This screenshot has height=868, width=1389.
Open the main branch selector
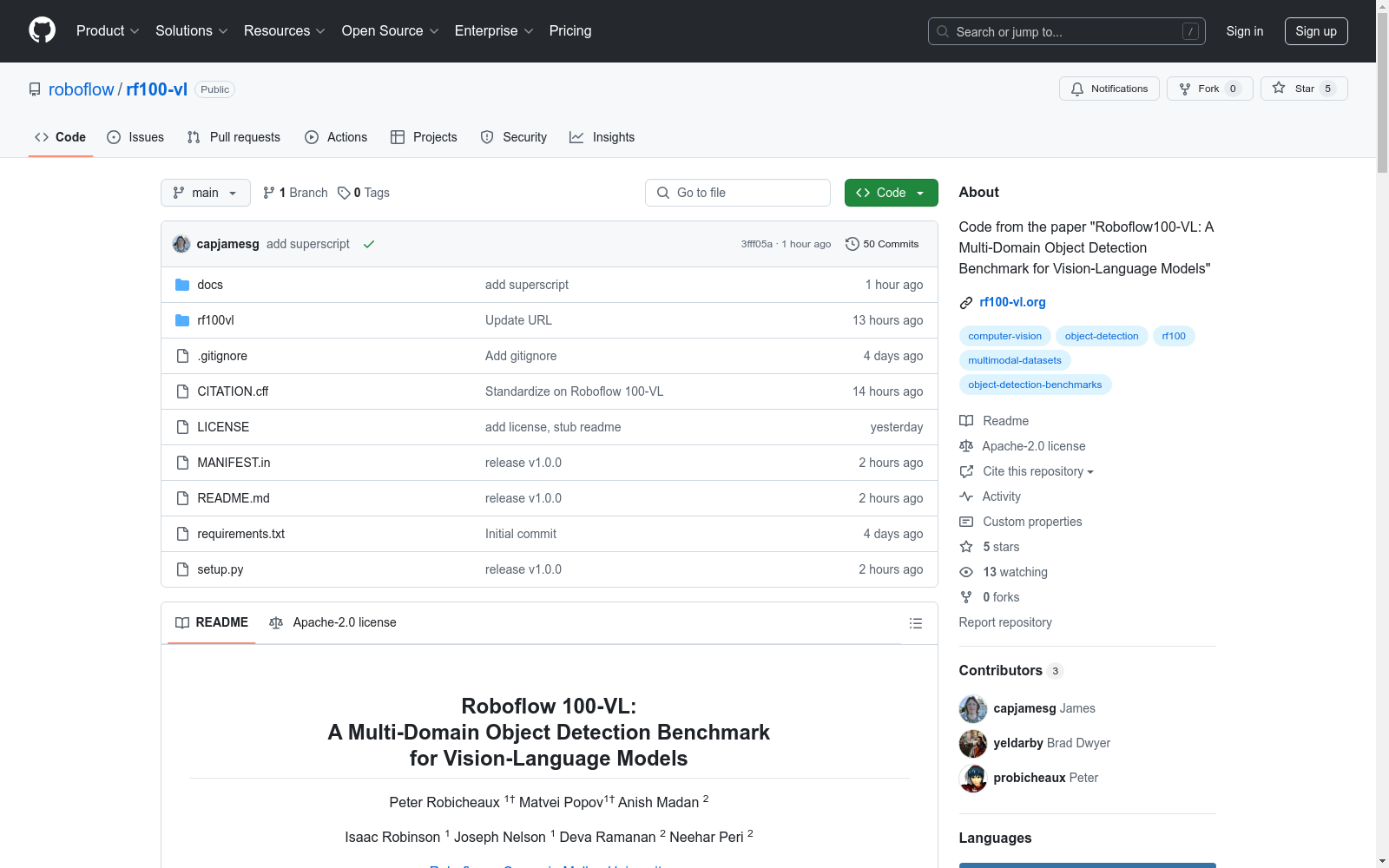(206, 193)
